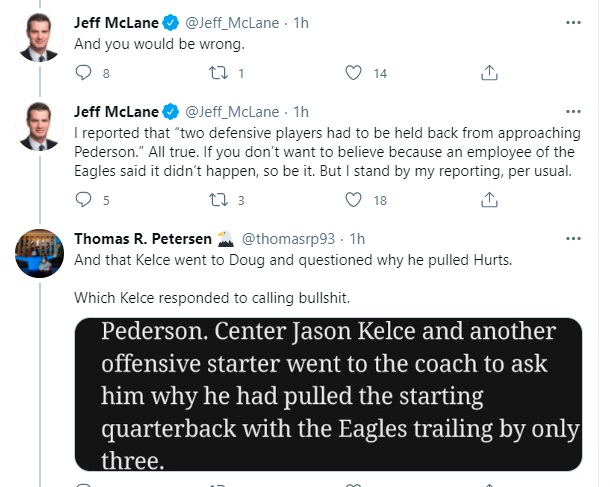Open Jeff McLane's profile picture on first tweet

[x=41, y=39]
